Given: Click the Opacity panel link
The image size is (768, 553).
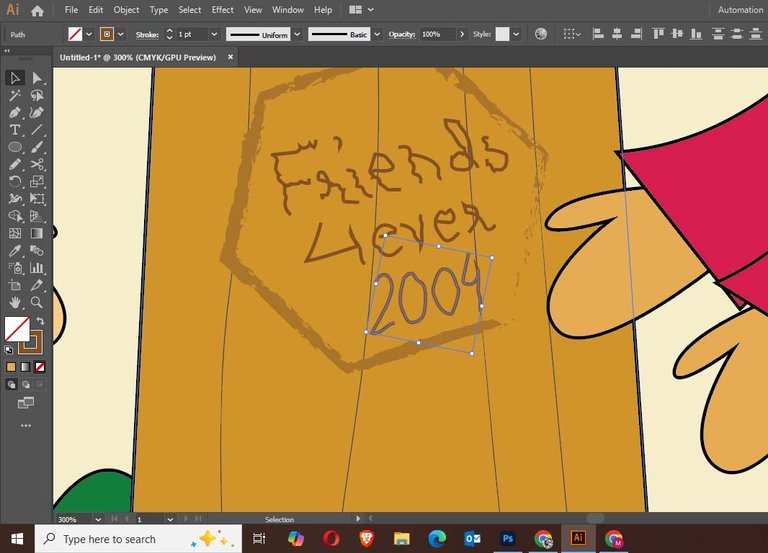Looking at the screenshot, I should pos(402,34).
